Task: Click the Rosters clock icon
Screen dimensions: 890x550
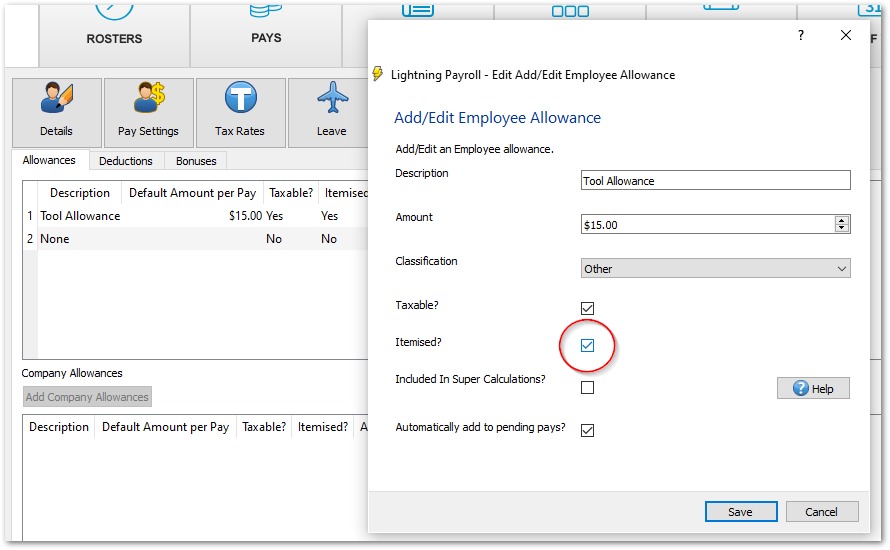Action: click(x=114, y=11)
